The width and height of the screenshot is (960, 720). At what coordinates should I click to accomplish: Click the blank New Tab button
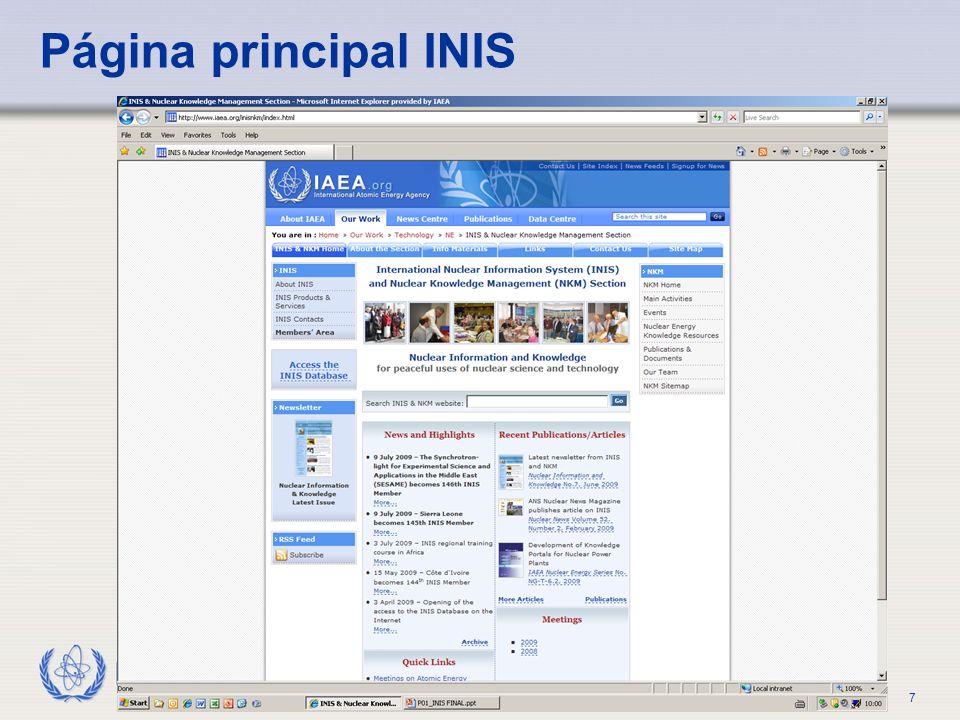[x=344, y=152]
